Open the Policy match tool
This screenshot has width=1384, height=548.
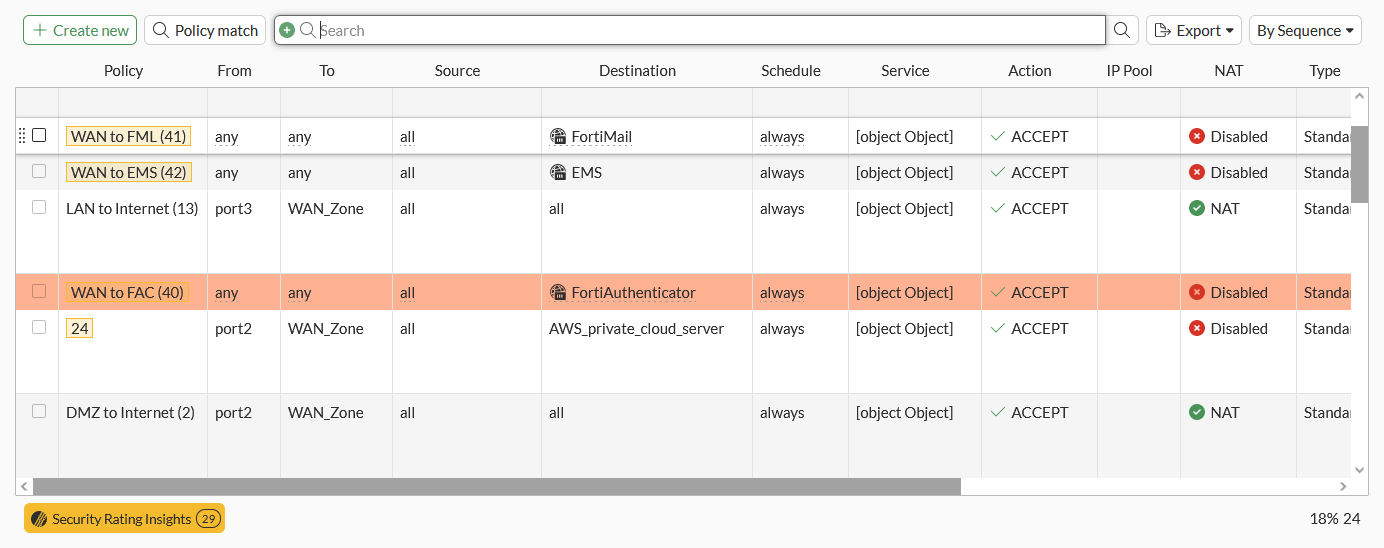click(205, 30)
